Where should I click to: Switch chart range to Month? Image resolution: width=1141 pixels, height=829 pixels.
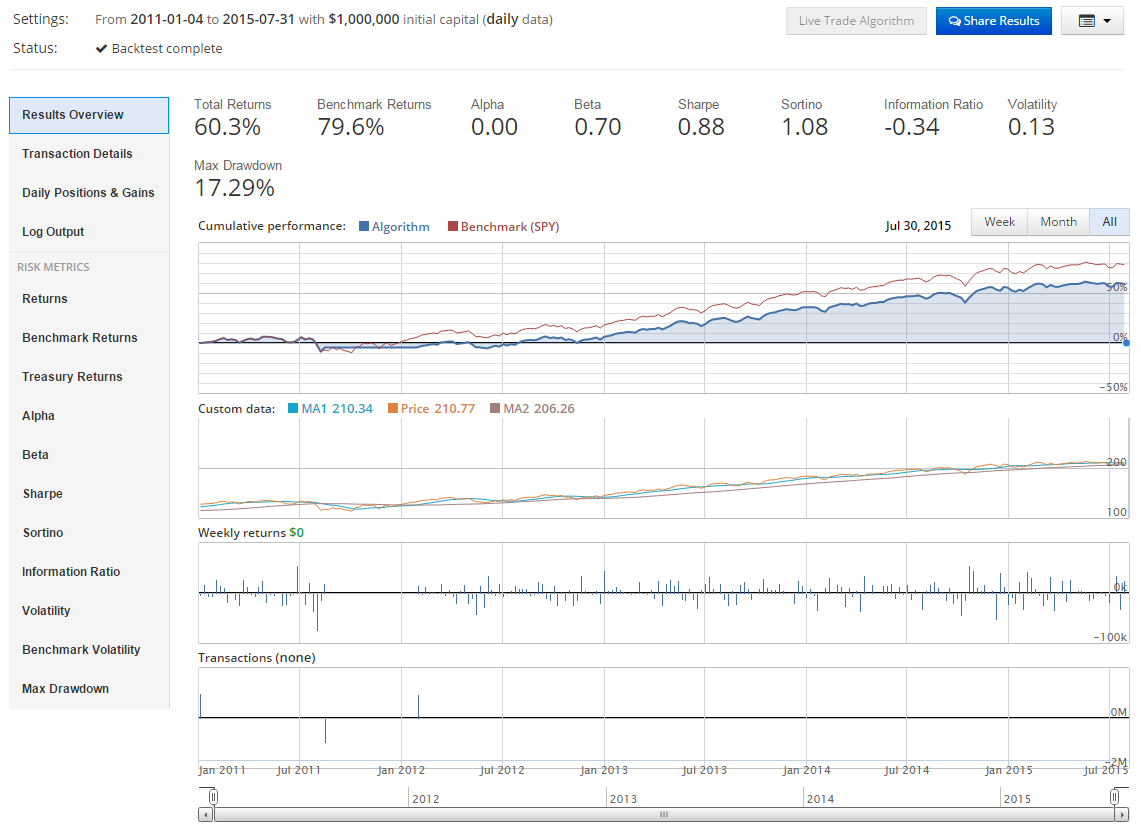coord(1058,222)
